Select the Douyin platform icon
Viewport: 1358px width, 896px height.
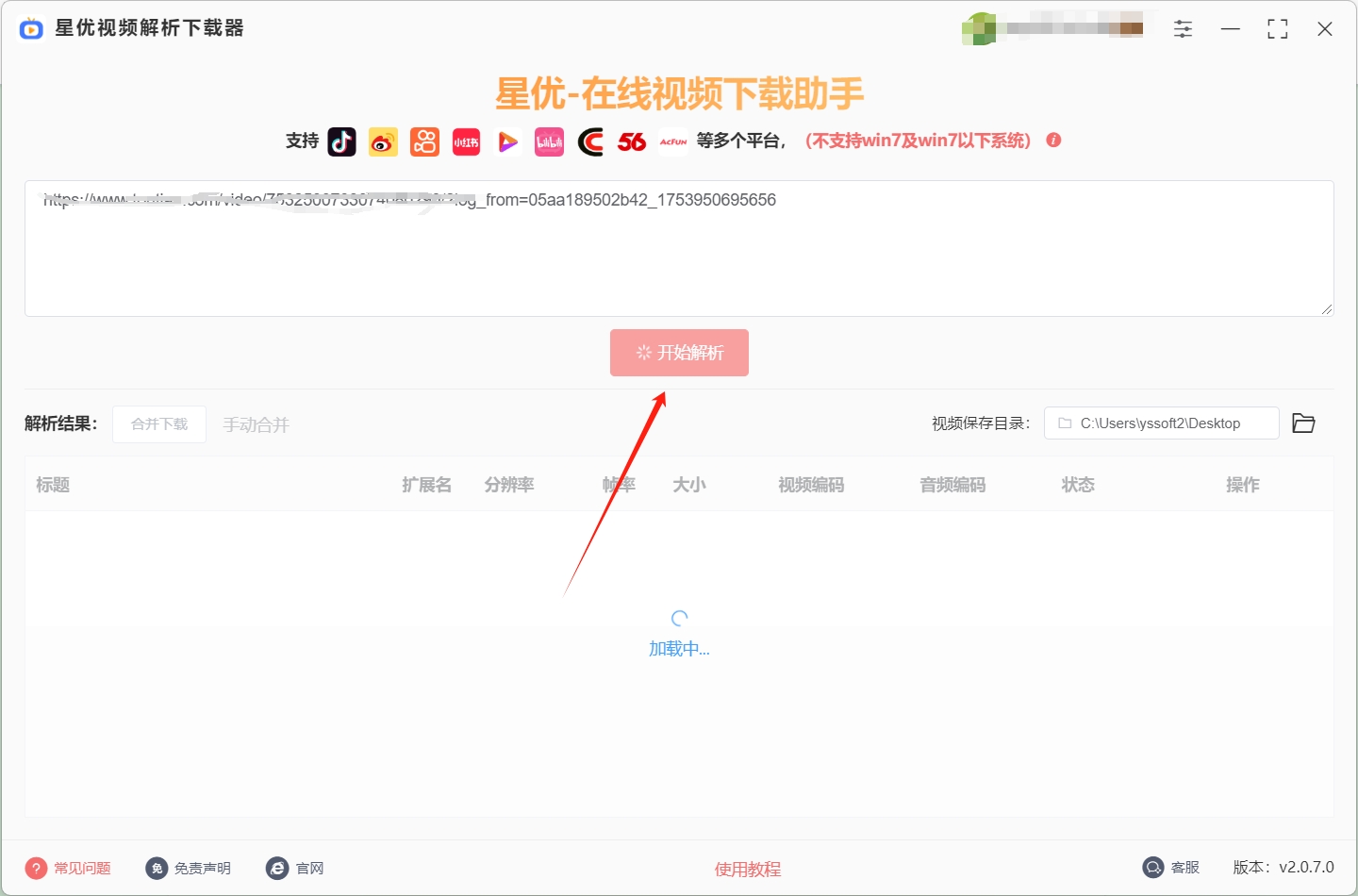pyautogui.click(x=341, y=141)
